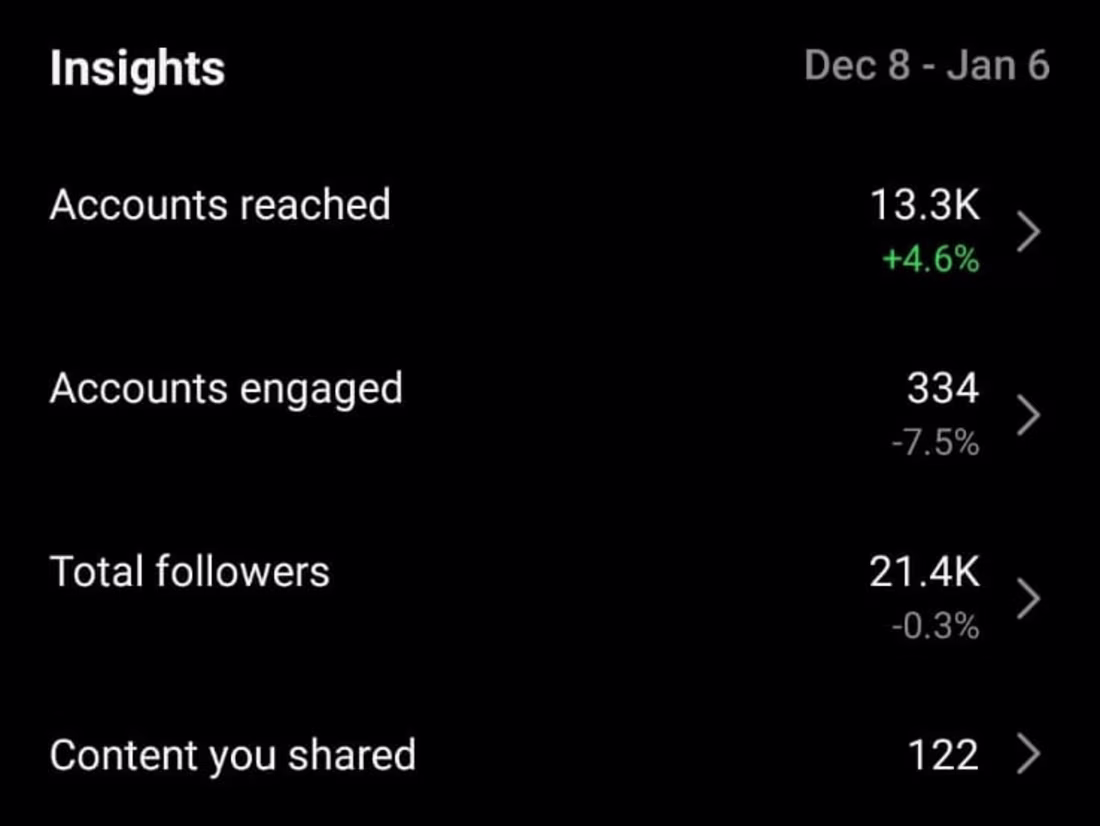Select the Accounts engaged label
1100x826 pixels.
point(226,389)
